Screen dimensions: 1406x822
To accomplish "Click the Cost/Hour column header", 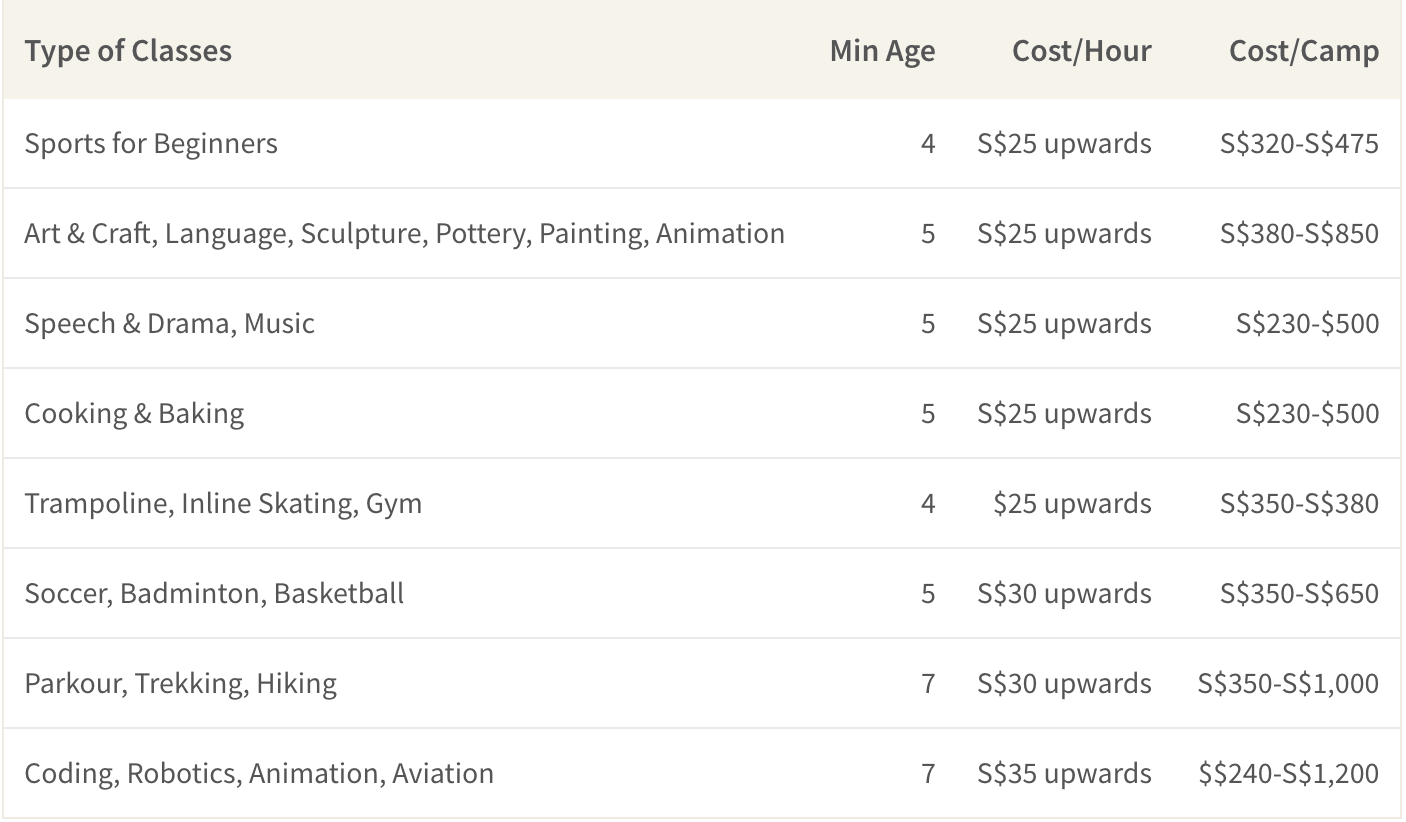I will tap(1081, 51).
